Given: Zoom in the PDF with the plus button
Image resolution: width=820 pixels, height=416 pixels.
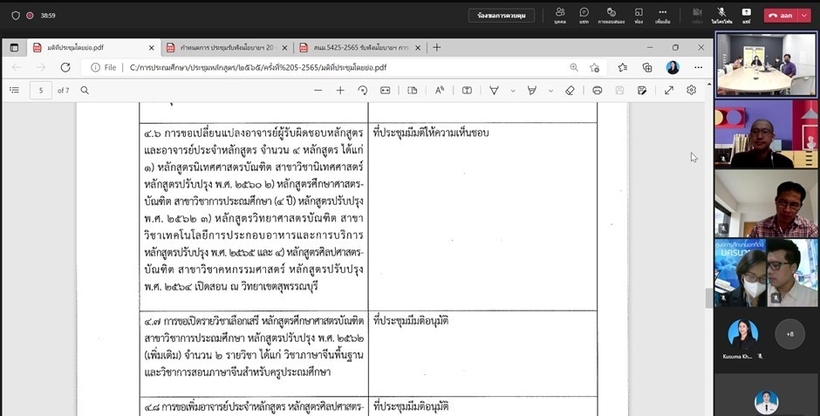Looking at the screenshot, I should pyautogui.click(x=340, y=91).
